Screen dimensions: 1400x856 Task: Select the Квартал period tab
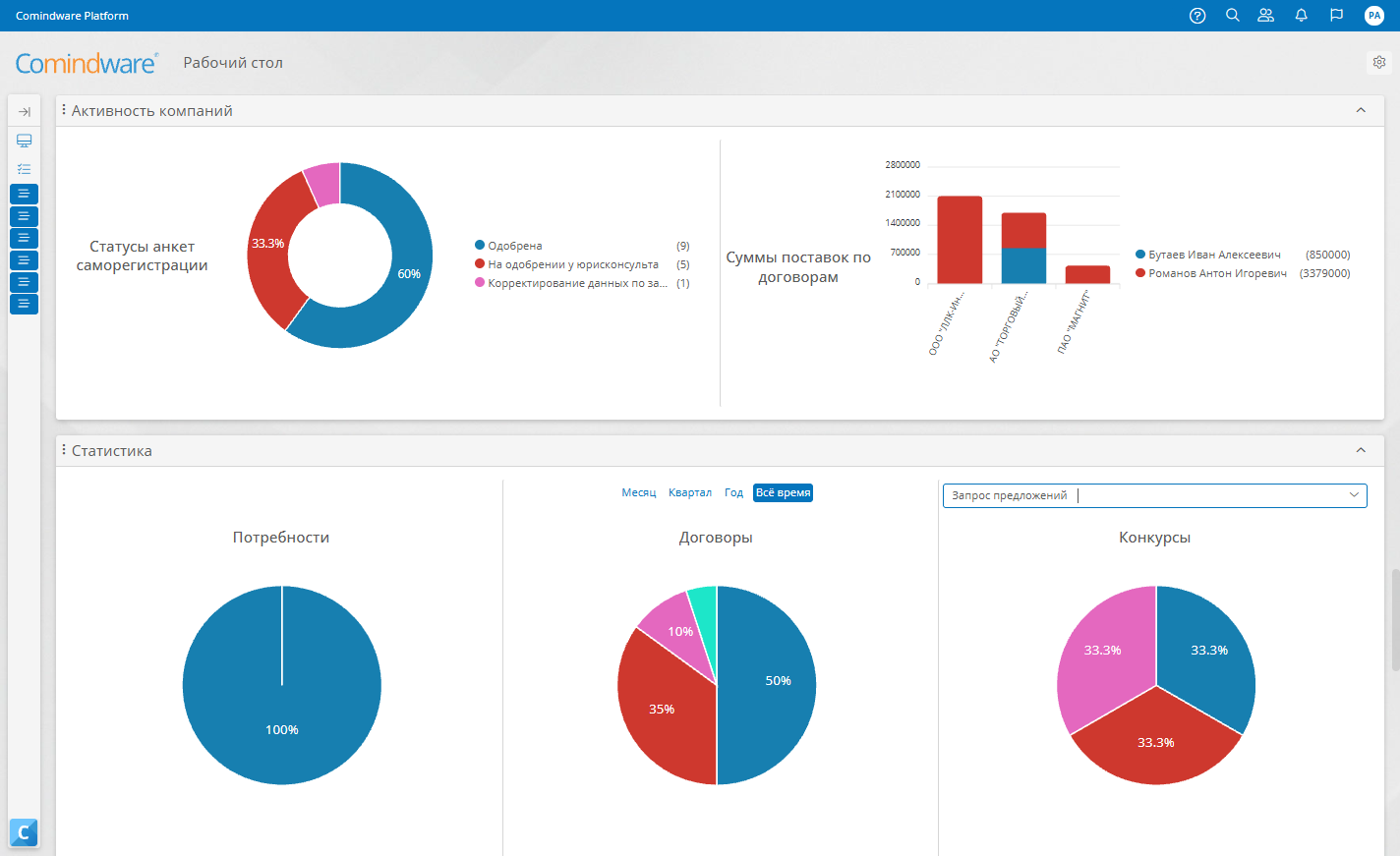[x=690, y=493]
